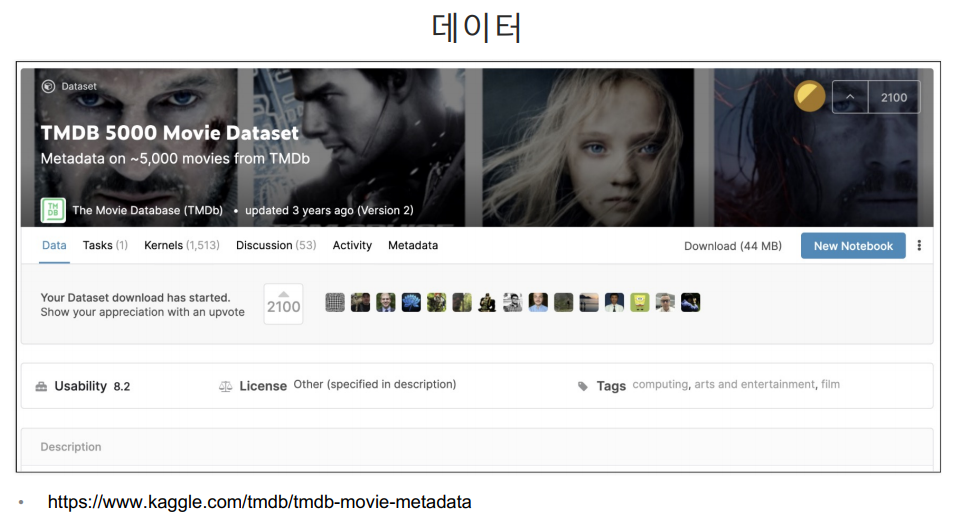Open the yellow SpongeBob voter avatar
The height and width of the screenshot is (513, 956).
click(640, 302)
